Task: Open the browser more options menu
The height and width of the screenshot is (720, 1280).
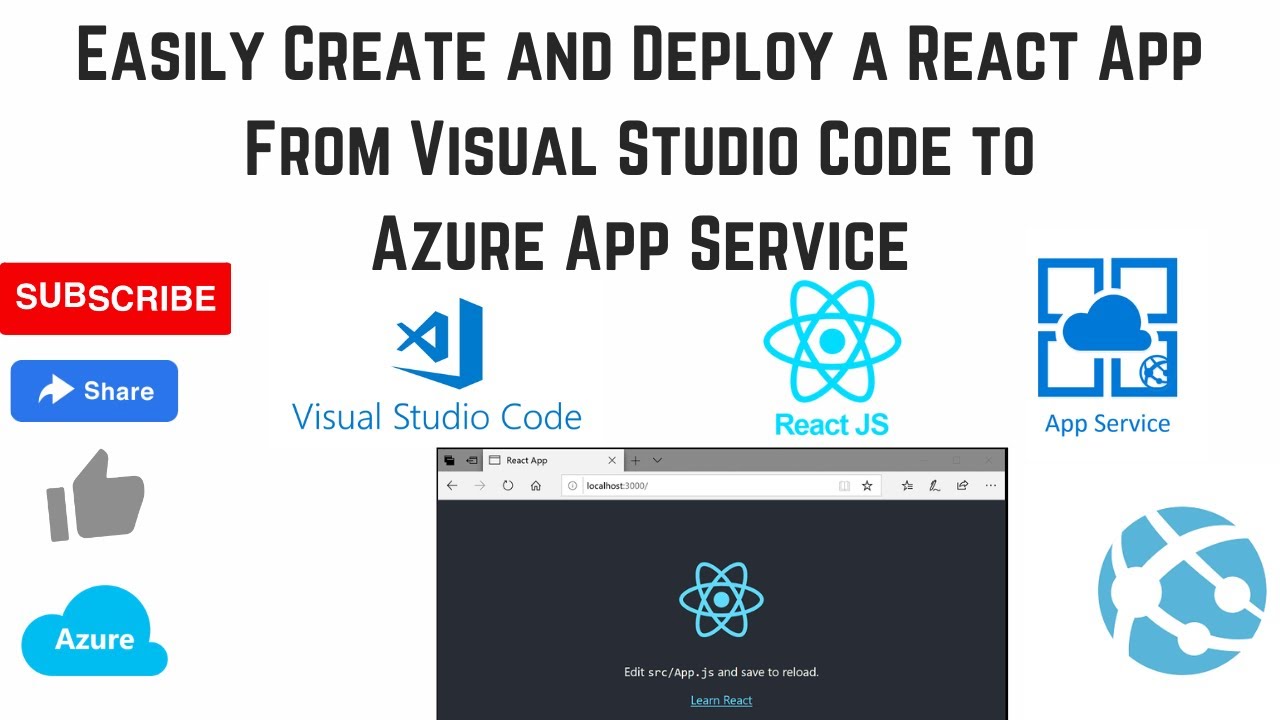Action: pos(991,485)
